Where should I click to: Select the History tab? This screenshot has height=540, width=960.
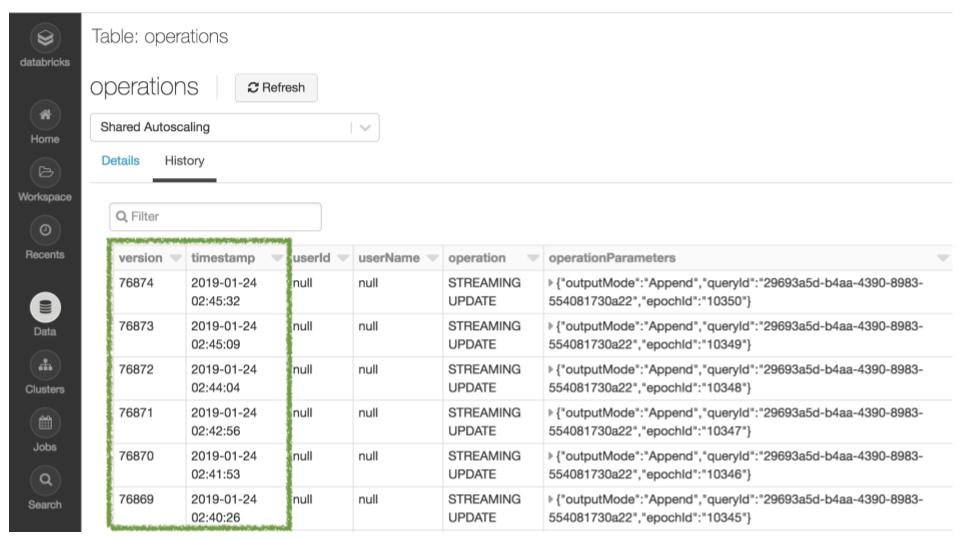[x=184, y=161]
